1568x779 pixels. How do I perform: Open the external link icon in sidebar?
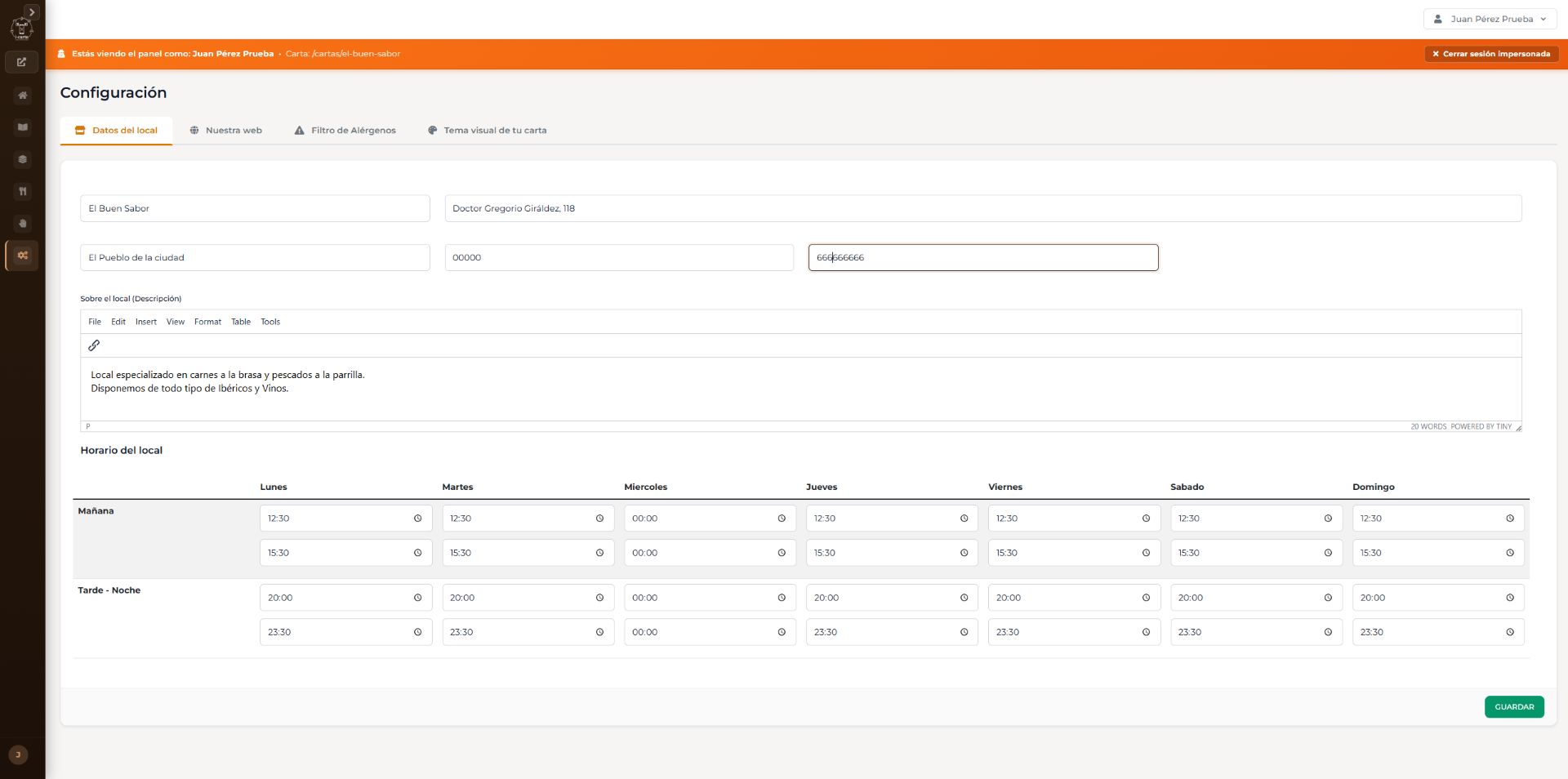pos(22,62)
